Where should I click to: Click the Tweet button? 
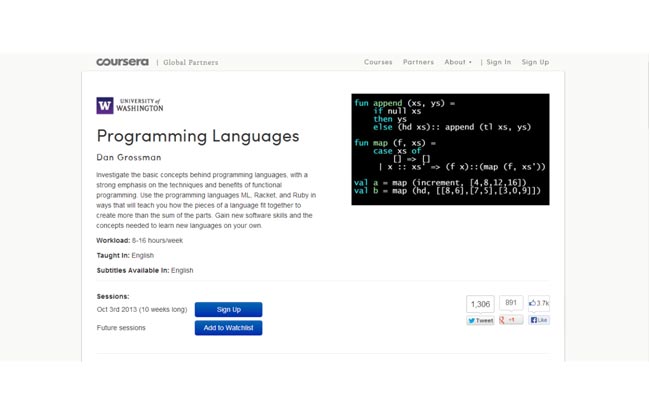coord(480,320)
